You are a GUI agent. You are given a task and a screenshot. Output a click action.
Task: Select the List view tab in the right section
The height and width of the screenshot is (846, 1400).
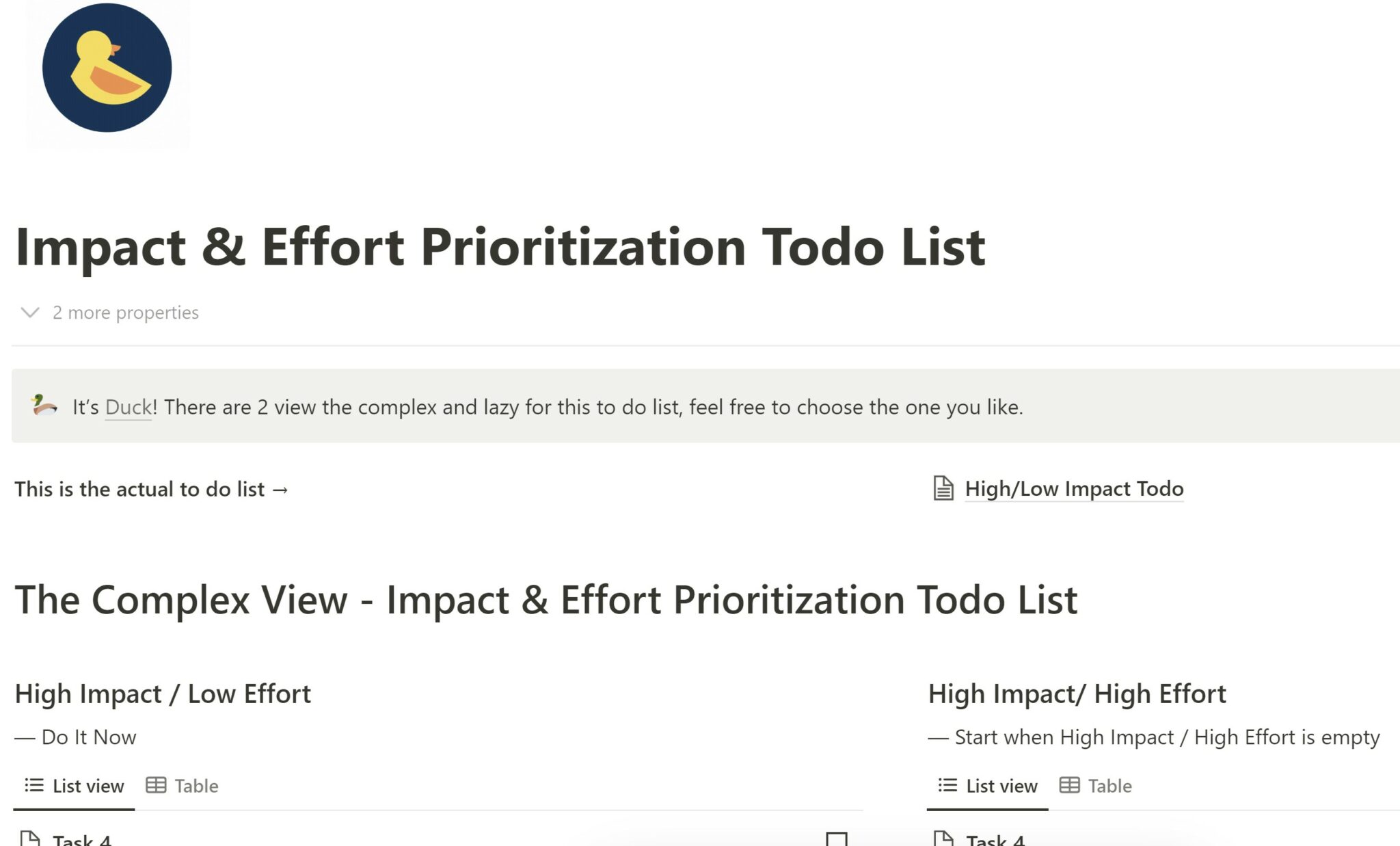click(1001, 785)
